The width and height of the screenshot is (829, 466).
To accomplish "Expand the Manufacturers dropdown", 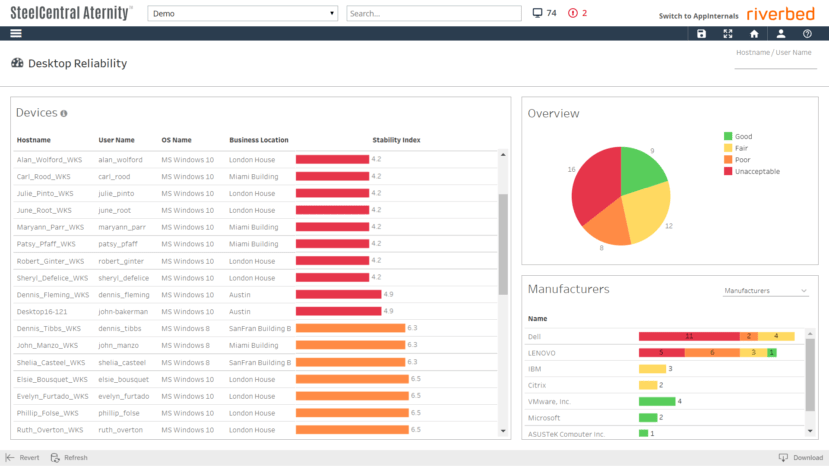I will point(766,291).
